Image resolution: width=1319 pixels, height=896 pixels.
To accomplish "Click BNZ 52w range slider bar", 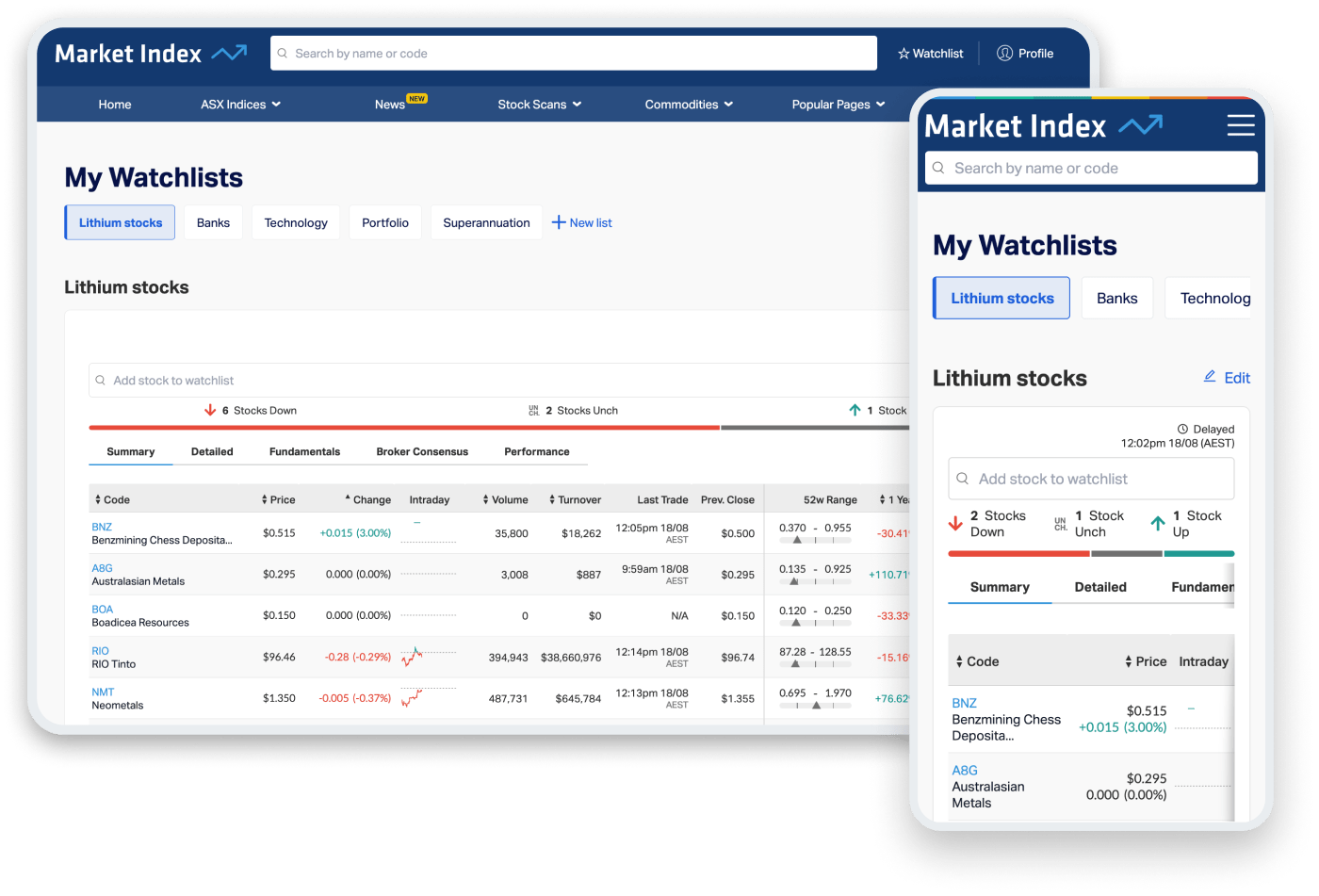I will (815, 541).
